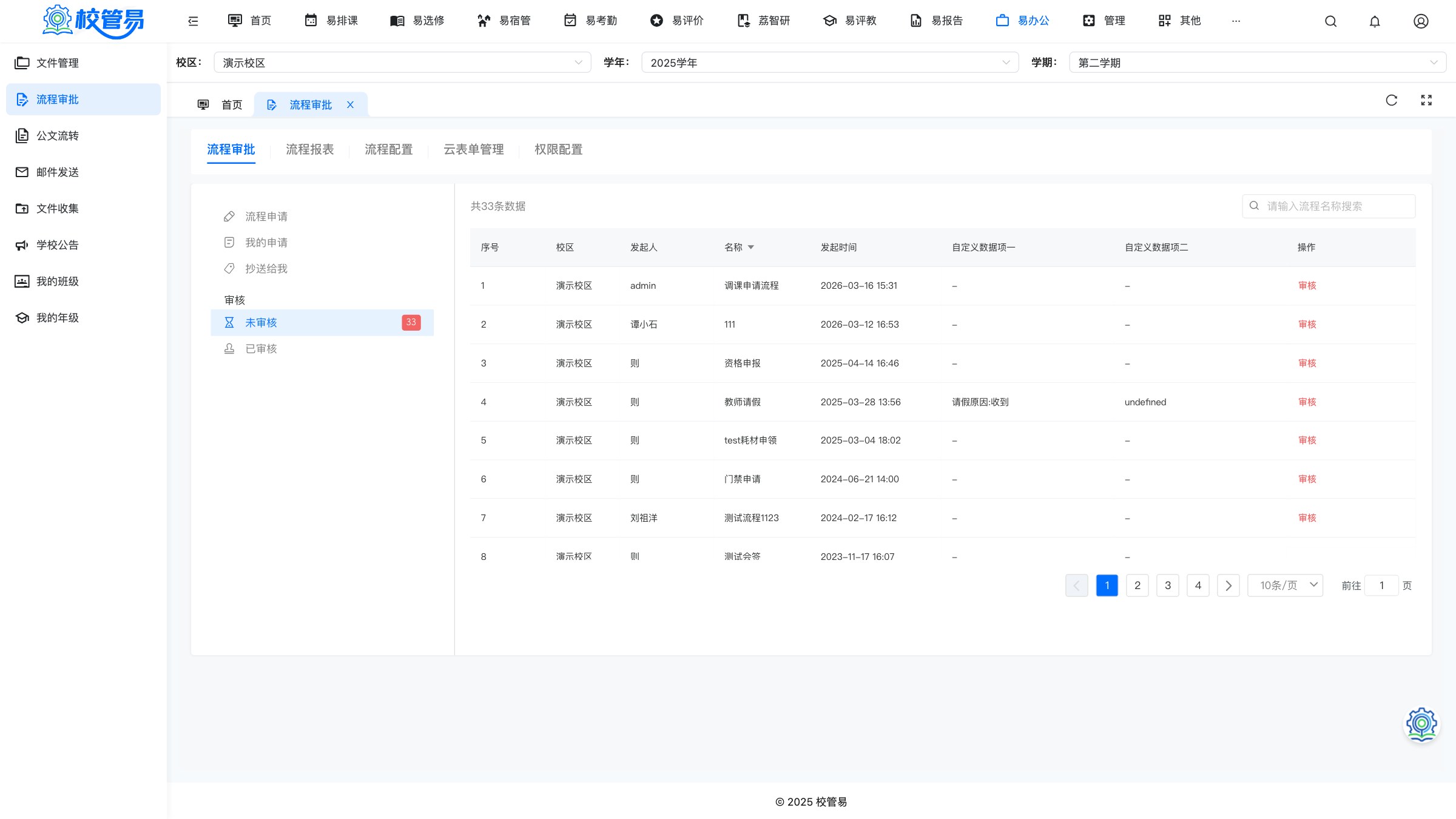Image resolution: width=1456 pixels, height=819 pixels.
Task: Click 审核 for 测试流程1123 row
Action: click(x=1307, y=518)
